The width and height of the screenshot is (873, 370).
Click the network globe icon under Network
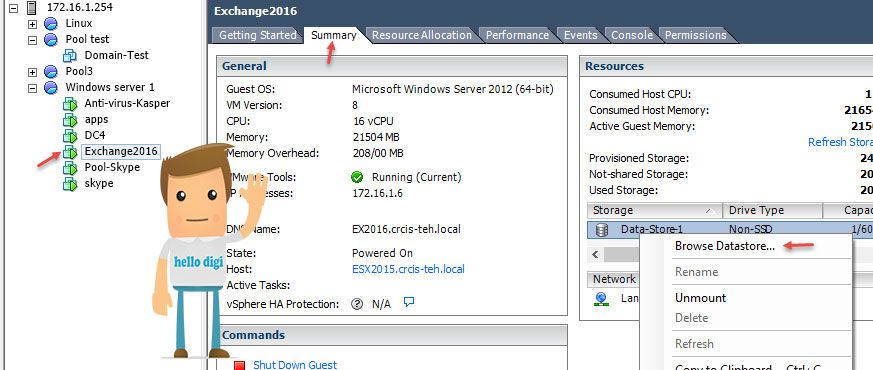pyautogui.click(x=601, y=299)
